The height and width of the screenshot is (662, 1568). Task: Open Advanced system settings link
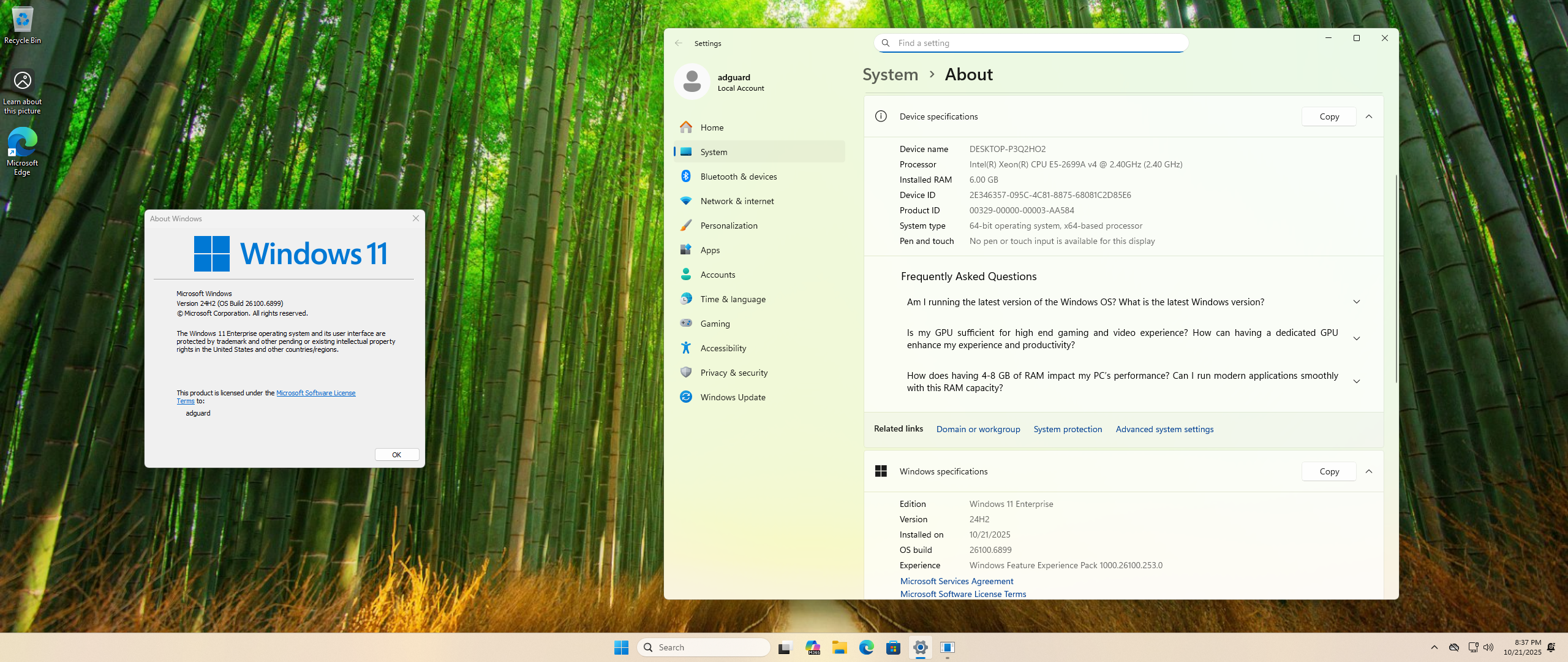pos(1164,429)
